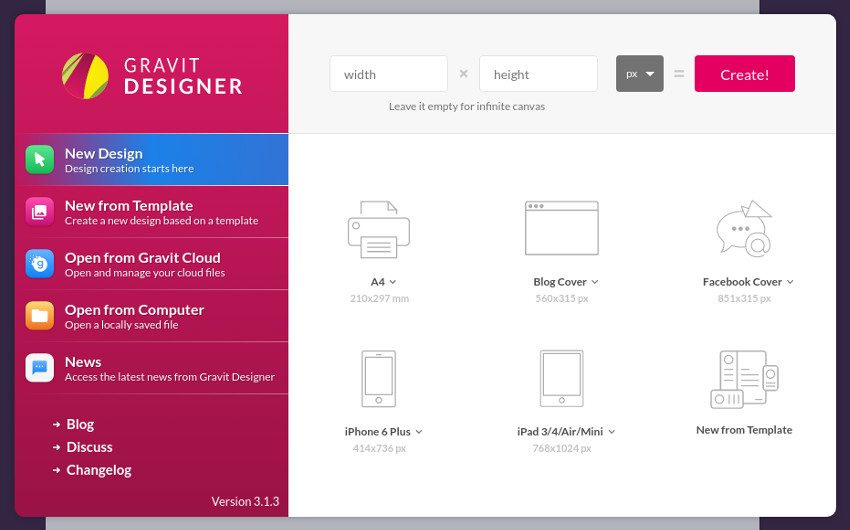Select the A4 printer preset icon
The height and width of the screenshot is (530, 850).
(379, 229)
